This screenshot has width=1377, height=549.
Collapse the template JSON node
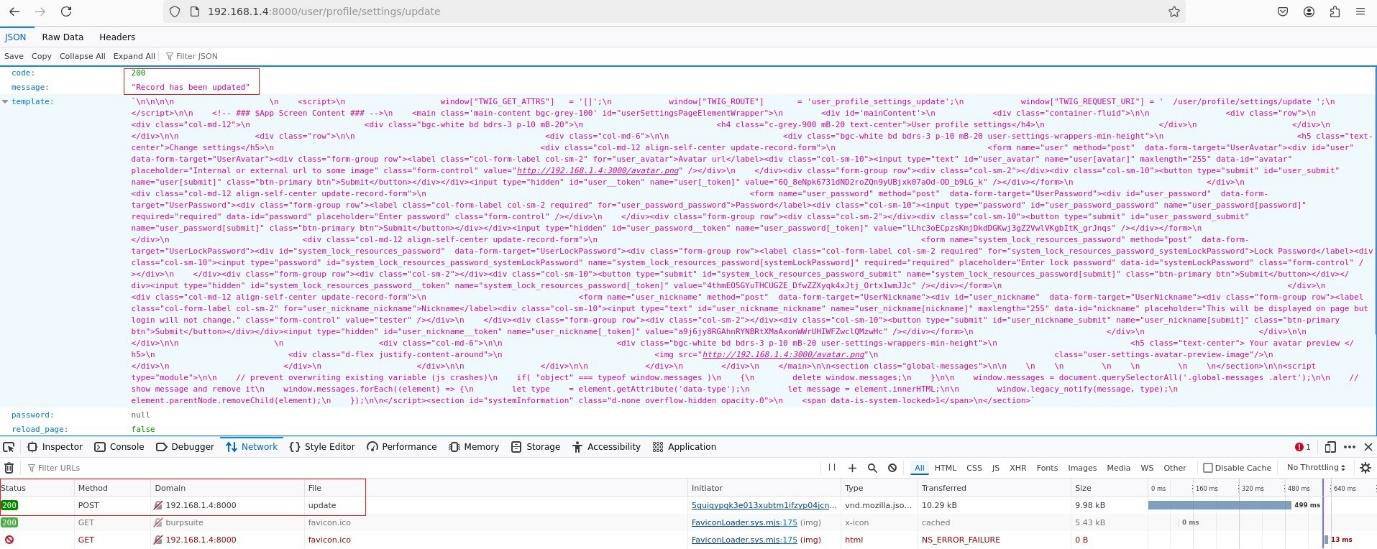[x=5, y=101]
